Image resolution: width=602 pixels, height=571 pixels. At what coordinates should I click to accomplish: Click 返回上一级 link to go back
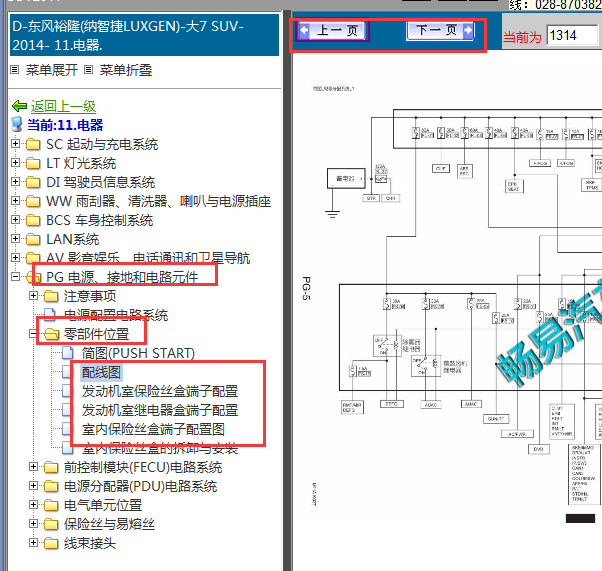click(63, 106)
